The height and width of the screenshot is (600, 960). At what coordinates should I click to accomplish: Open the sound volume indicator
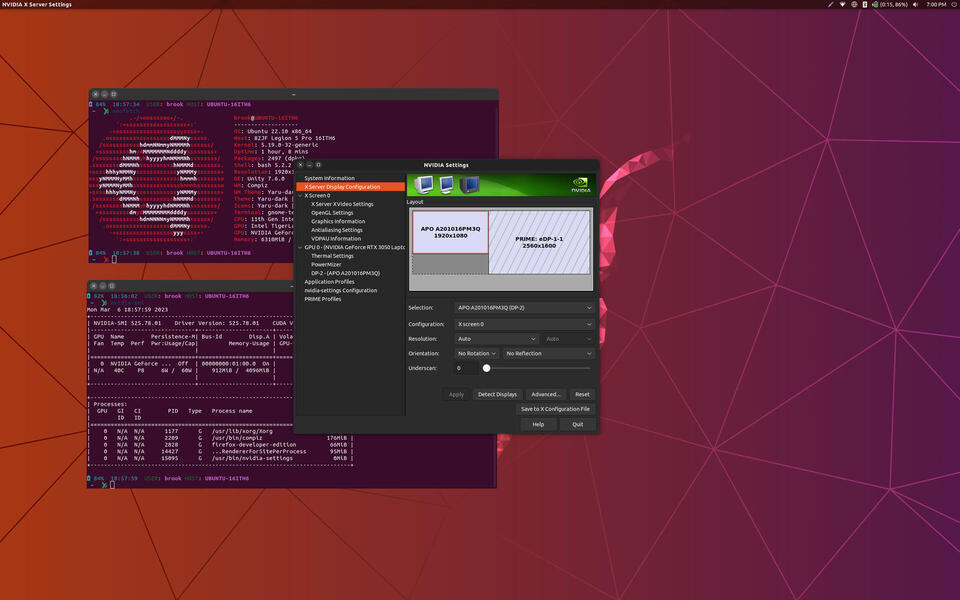click(915, 4)
